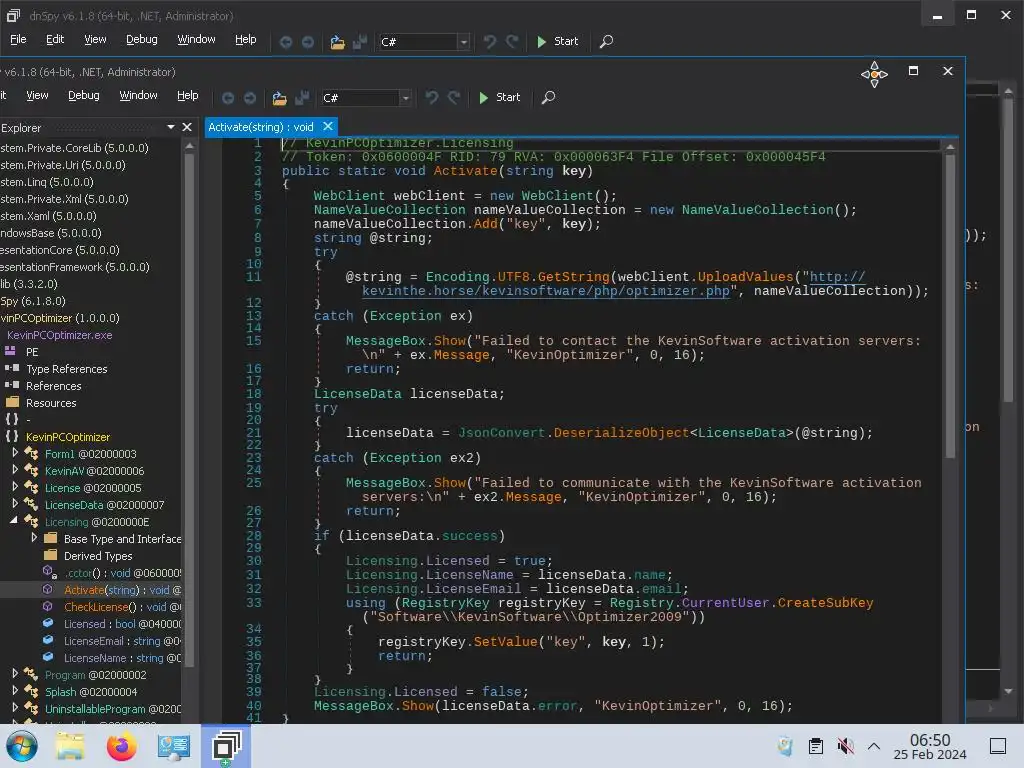Click the four-arrow move icon in inner title bar
Image resolution: width=1024 pixels, height=768 pixels.
coord(874,74)
